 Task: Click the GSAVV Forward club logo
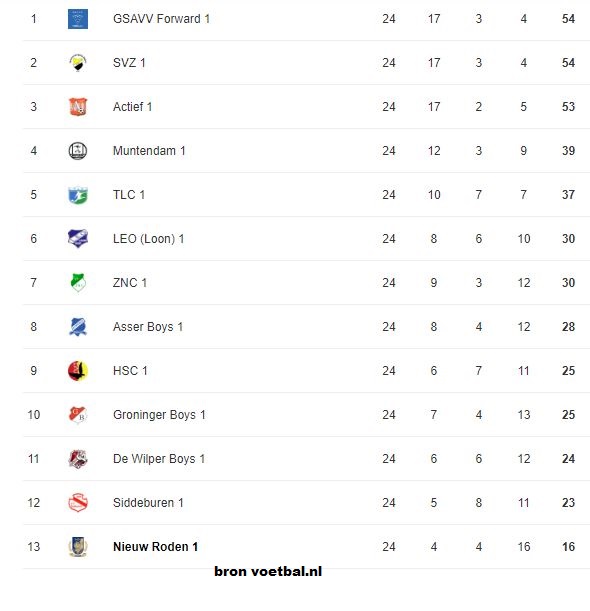point(78,19)
